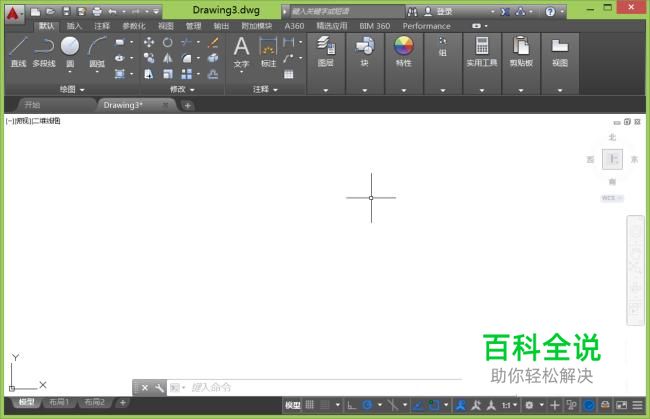Toggle the grid display in status bar
The height and width of the screenshot is (419, 650).
pos(310,405)
